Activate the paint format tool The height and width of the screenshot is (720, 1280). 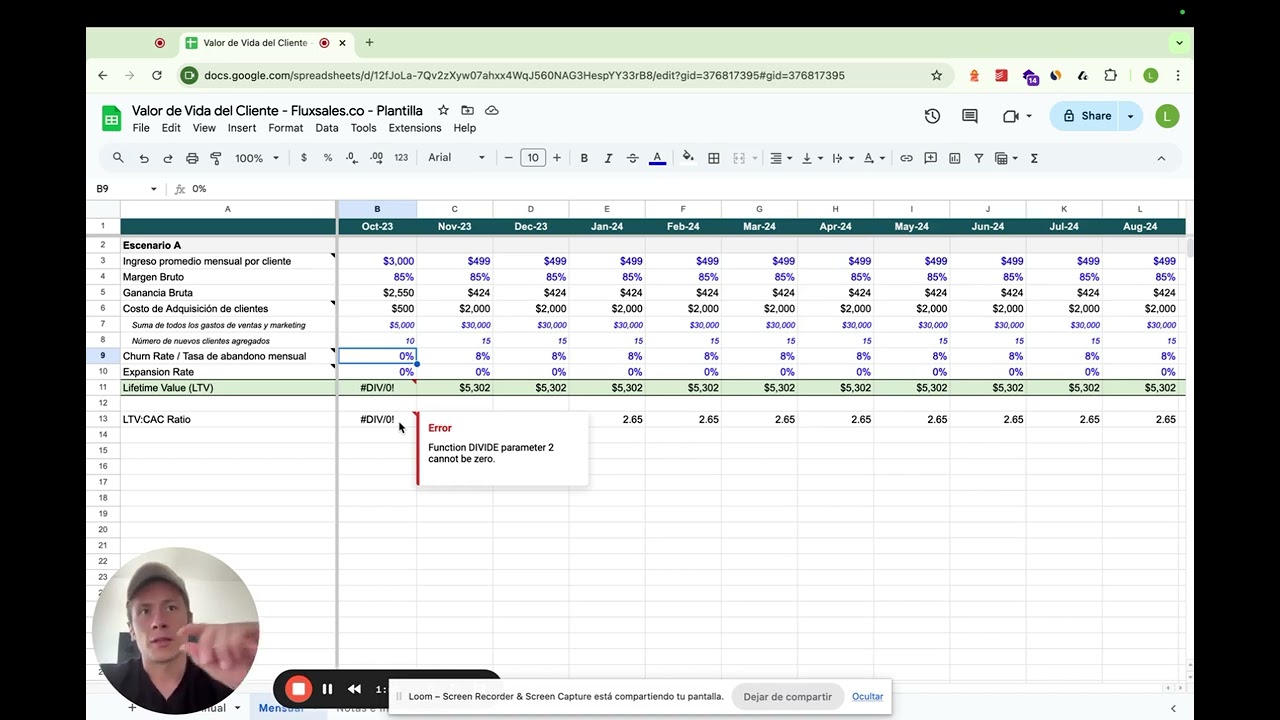(216, 158)
